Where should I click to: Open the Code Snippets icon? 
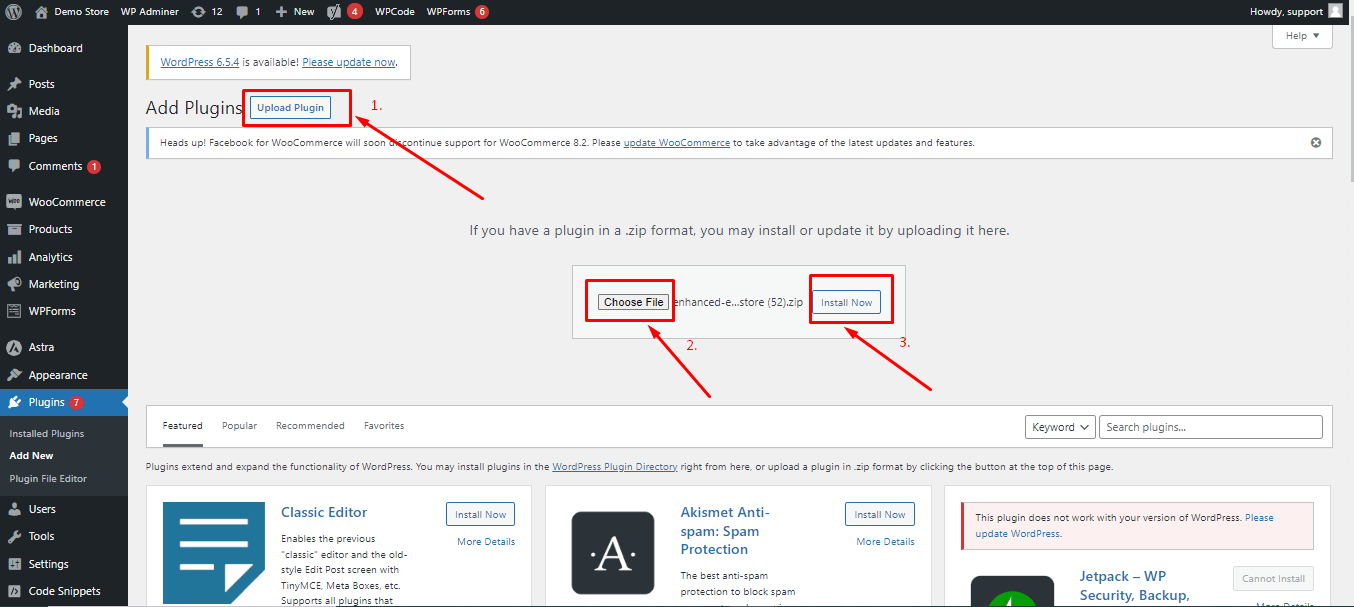pos(14,591)
